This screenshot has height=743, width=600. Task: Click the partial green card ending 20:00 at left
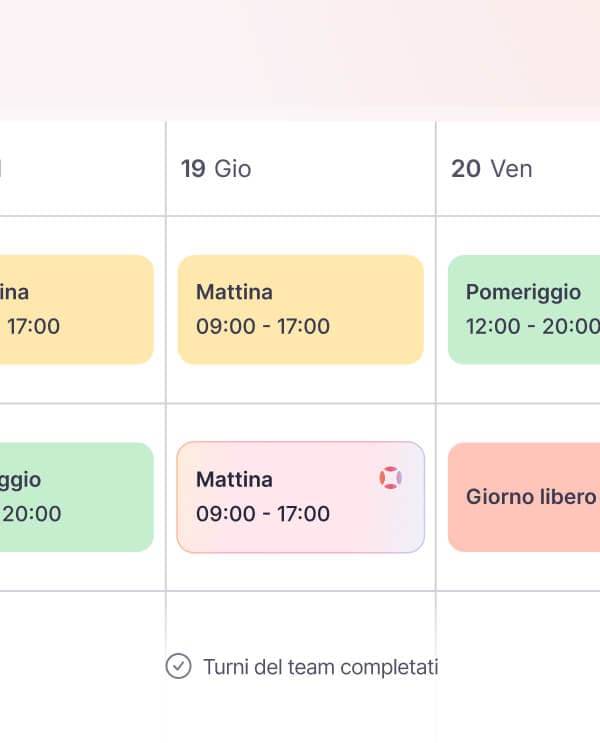(x=76, y=497)
